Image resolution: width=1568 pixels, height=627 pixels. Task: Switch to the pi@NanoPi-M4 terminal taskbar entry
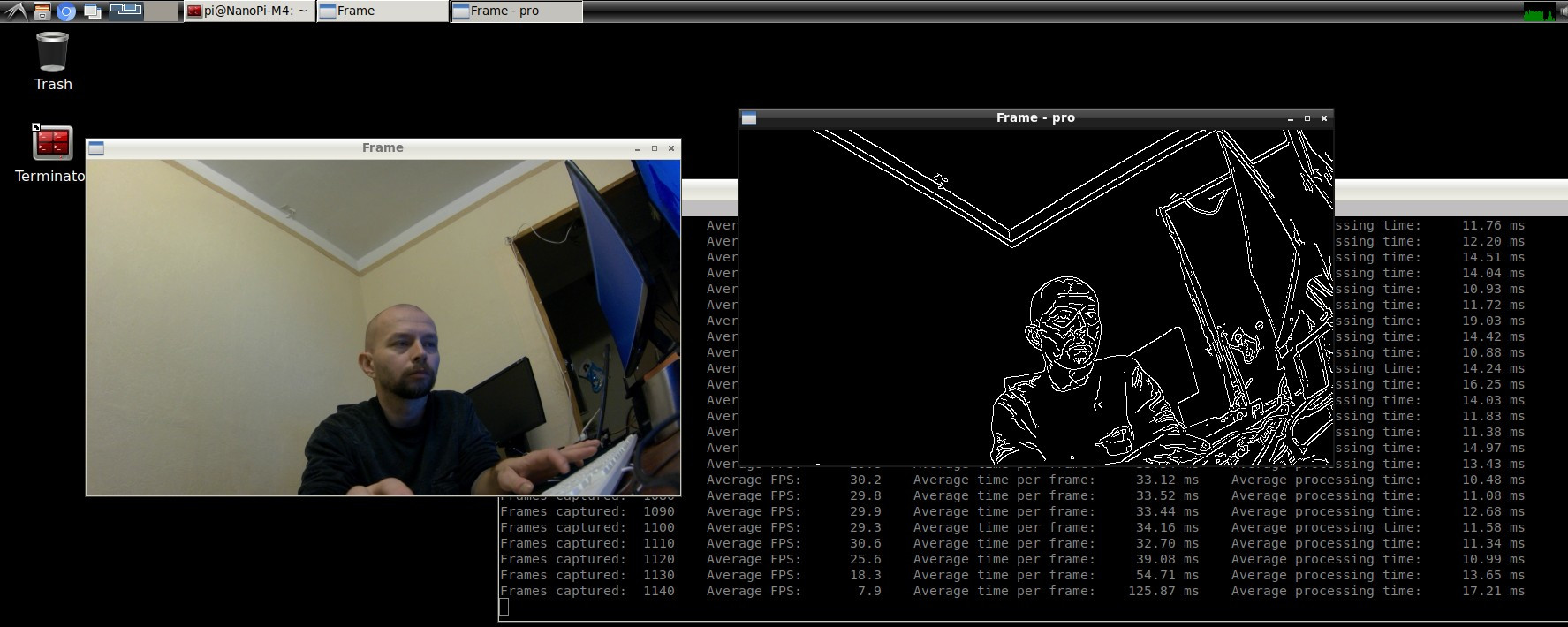249,11
